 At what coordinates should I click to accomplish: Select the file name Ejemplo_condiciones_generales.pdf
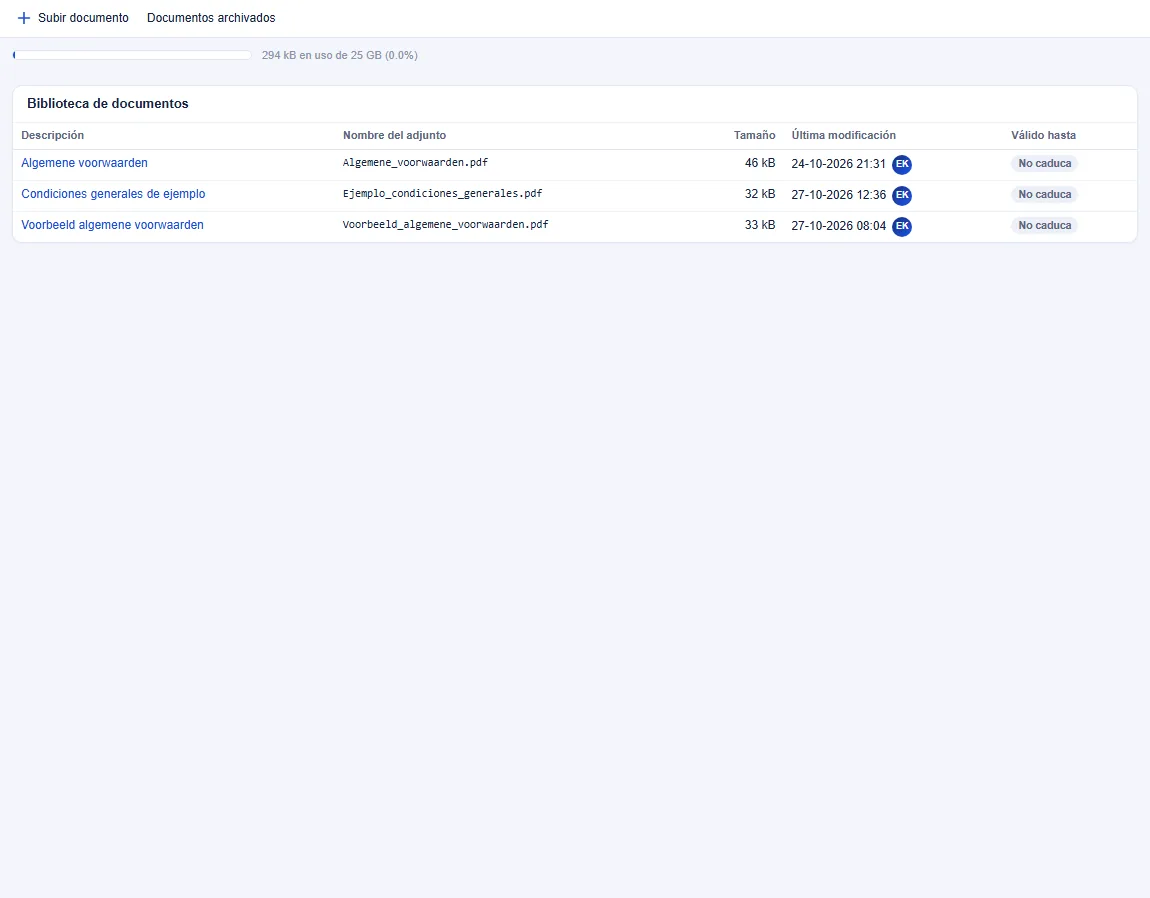tap(442, 194)
